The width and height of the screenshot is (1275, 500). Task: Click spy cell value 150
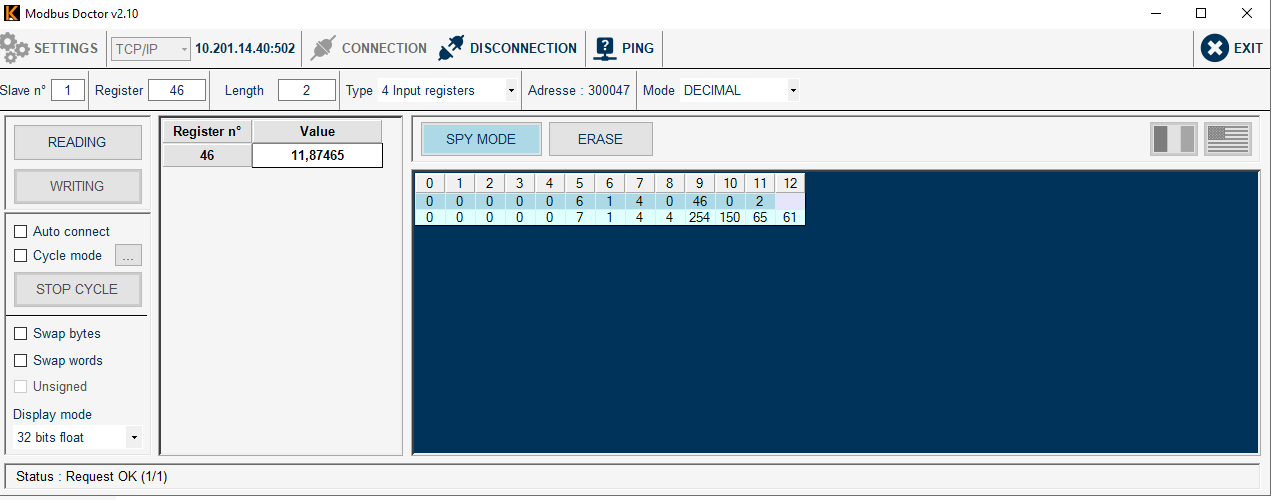click(x=730, y=217)
